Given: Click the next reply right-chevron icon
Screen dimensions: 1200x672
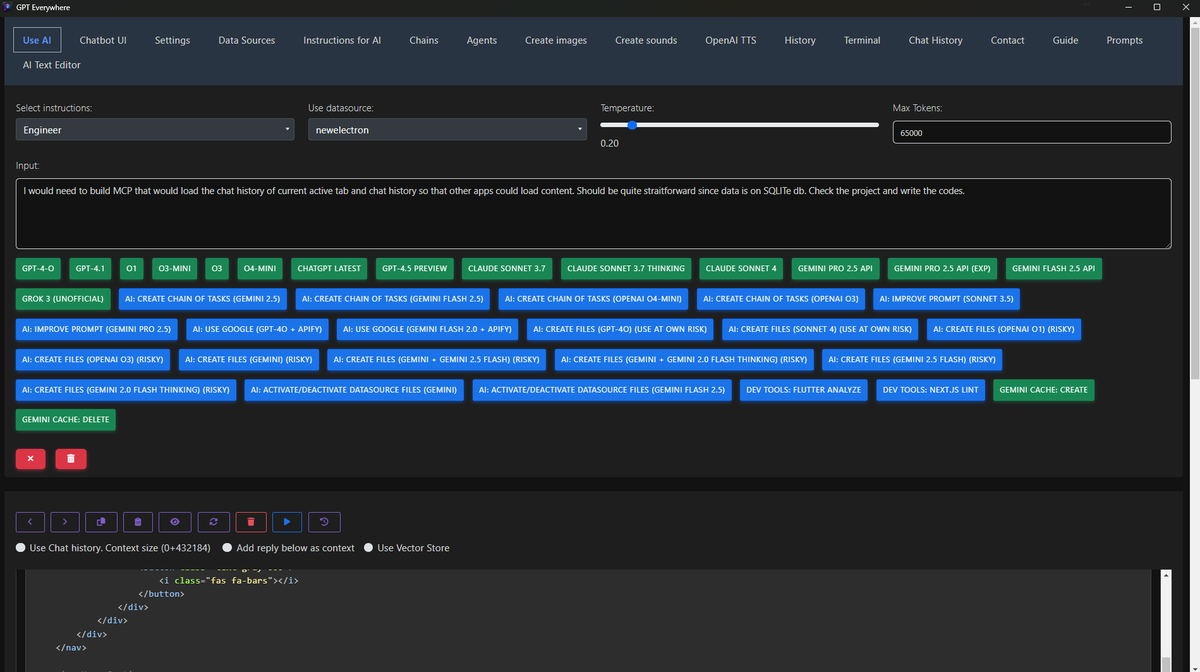Looking at the screenshot, I should tap(65, 521).
